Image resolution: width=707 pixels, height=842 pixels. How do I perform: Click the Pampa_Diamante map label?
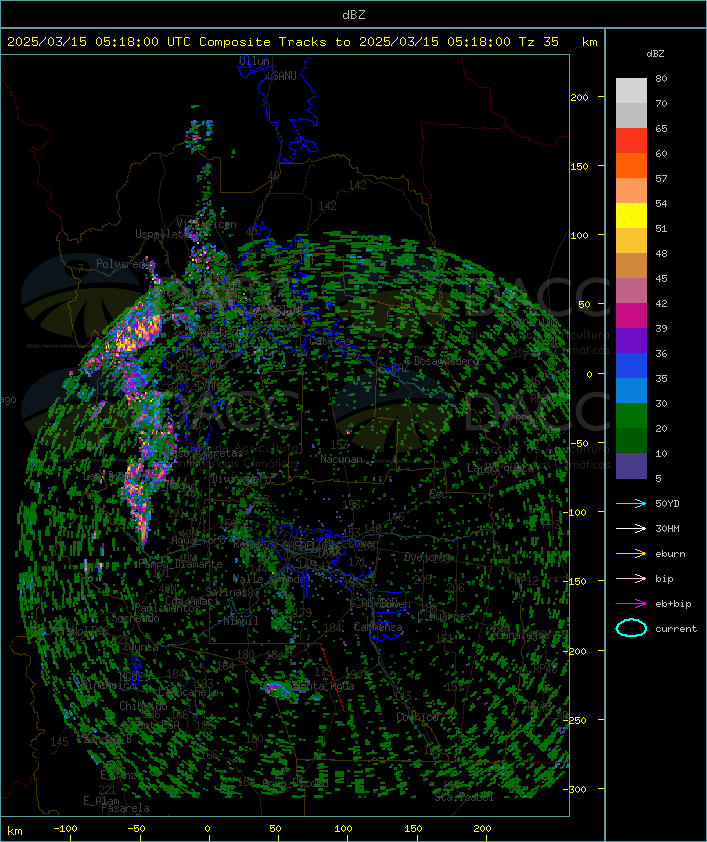click(180, 564)
